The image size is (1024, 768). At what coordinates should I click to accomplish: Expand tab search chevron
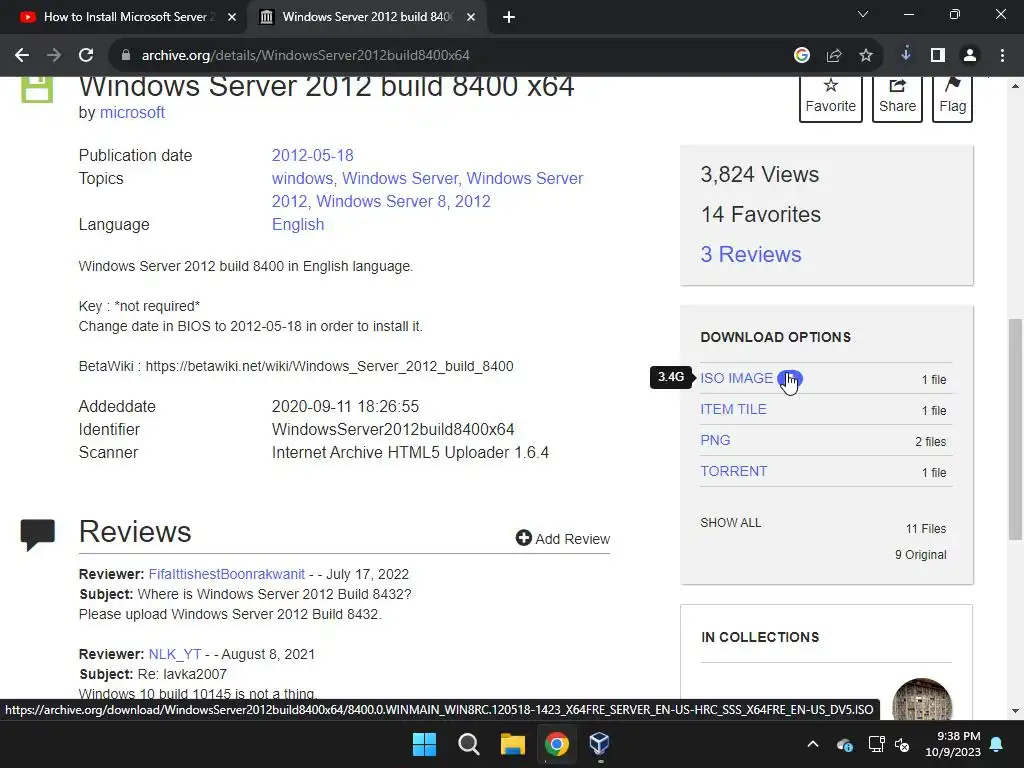[x=863, y=14]
